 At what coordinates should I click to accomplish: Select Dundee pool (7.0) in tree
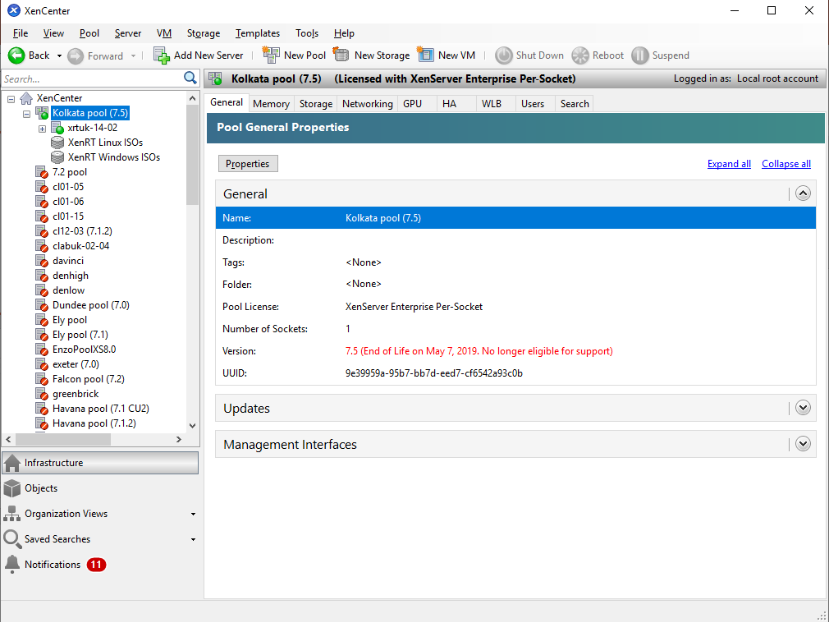click(90, 305)
